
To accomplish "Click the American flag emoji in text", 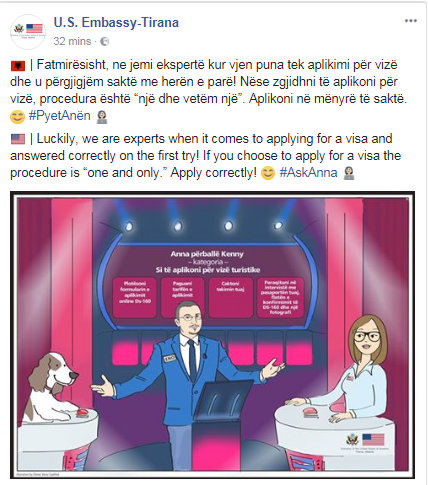I will pos(18,139).
